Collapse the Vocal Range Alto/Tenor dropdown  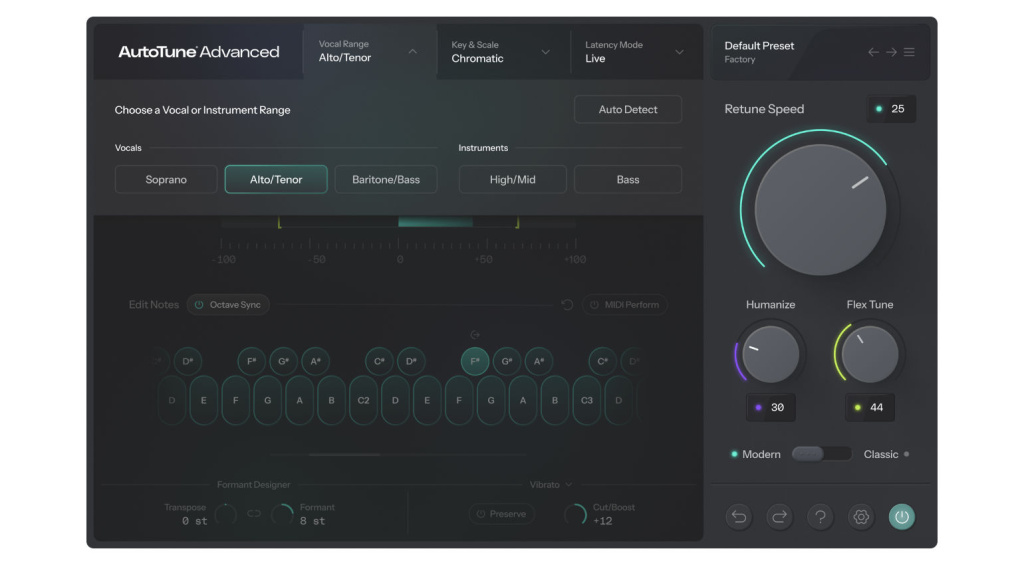tap(370, 52)
